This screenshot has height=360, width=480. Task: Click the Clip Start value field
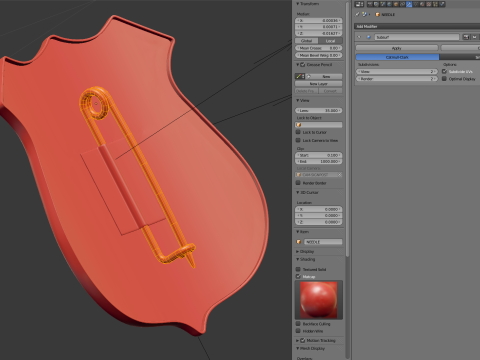pos(319,155)
